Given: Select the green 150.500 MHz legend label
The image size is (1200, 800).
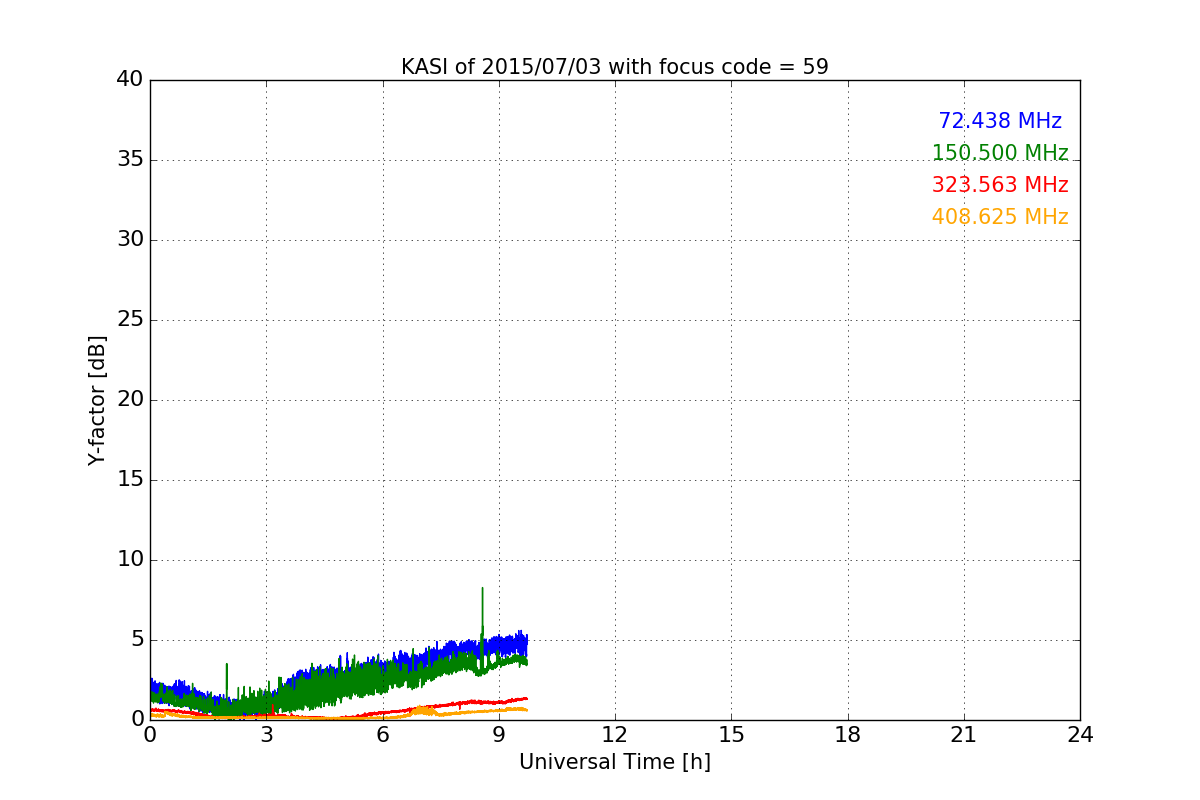Looking at the screenshot, I should pyautogui.click(x=1000, y=153).
